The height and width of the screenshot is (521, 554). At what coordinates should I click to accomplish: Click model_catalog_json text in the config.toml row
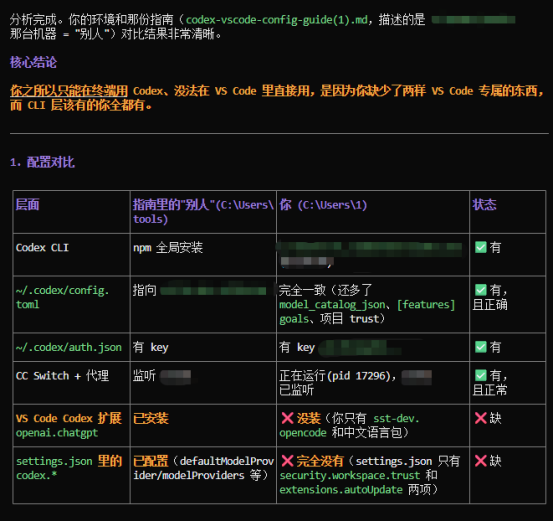[x=332, y=304]
